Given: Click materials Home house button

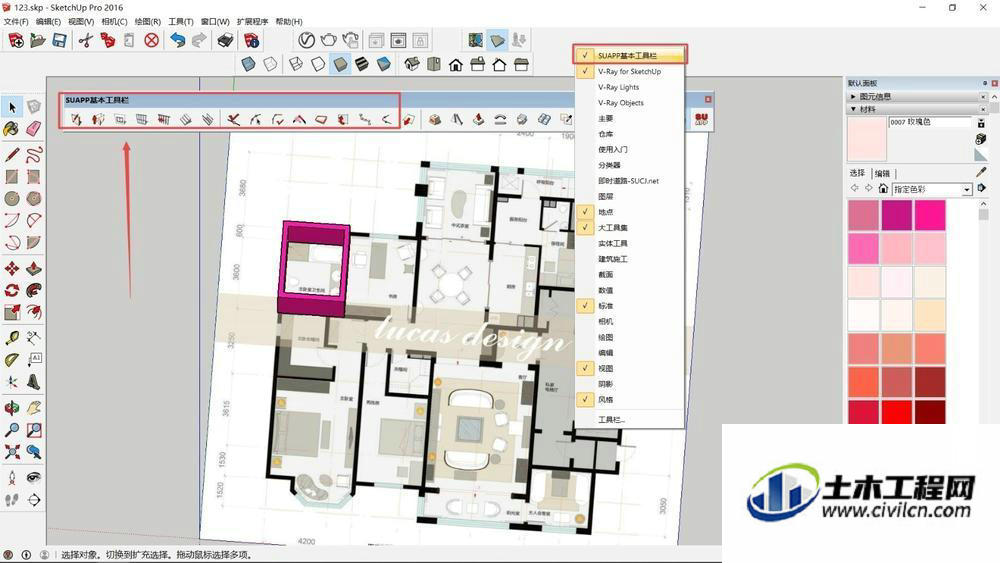Looking at the screenshot, I should [x=883, y=189].
